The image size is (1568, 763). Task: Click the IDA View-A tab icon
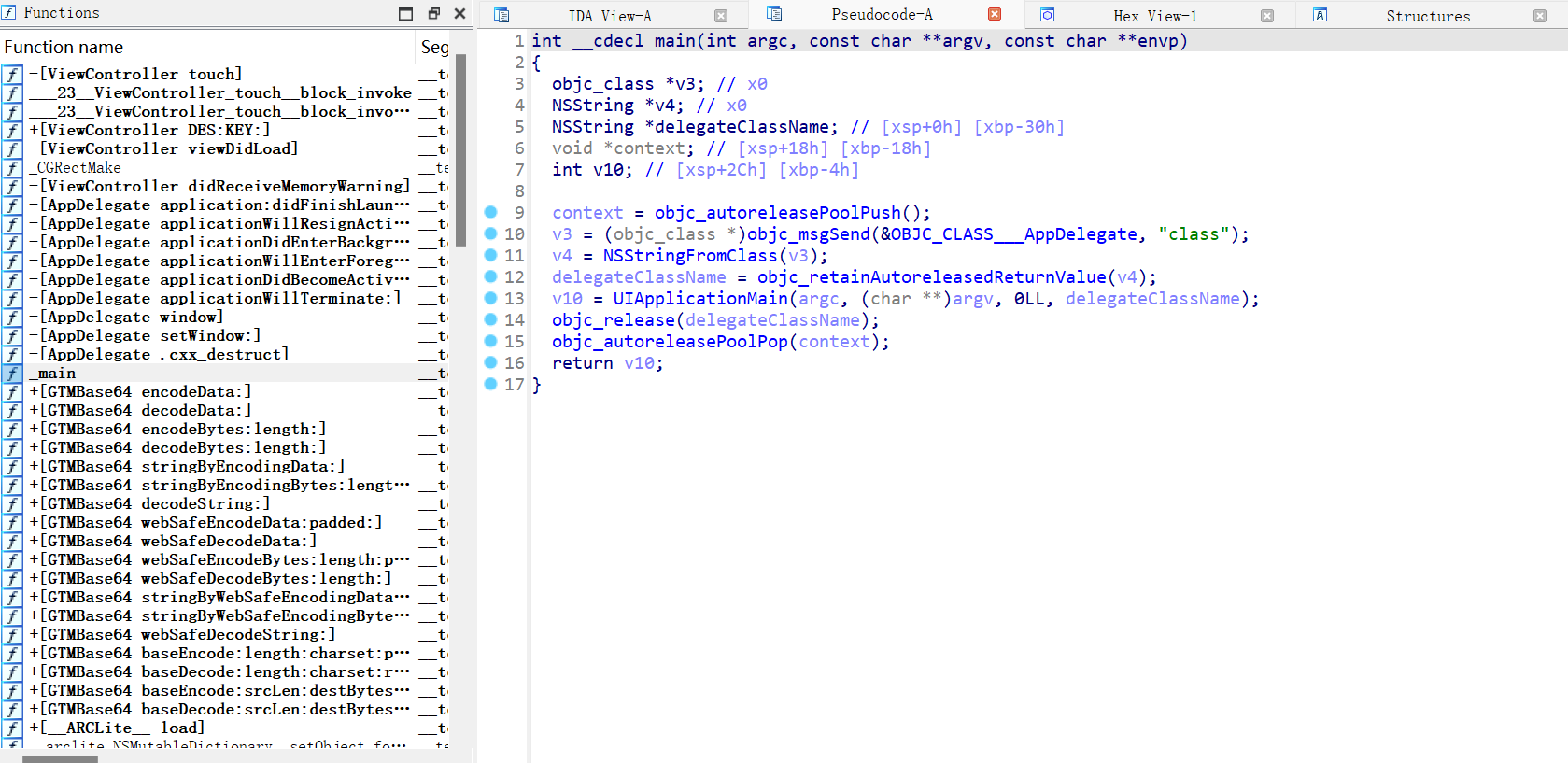501,15
